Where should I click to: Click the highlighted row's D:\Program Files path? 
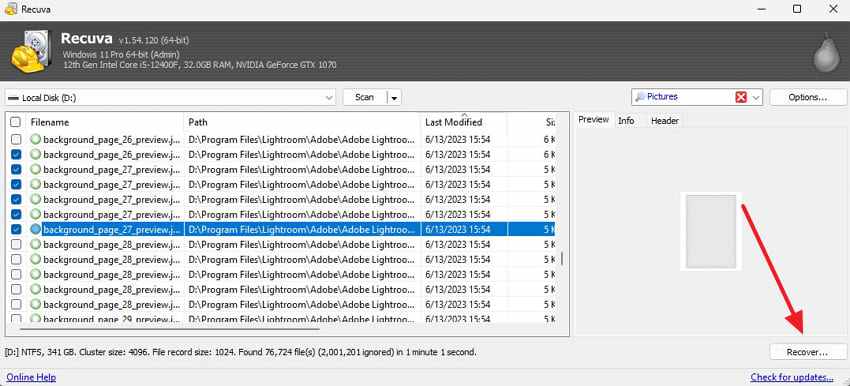click(x=302, y=230)
